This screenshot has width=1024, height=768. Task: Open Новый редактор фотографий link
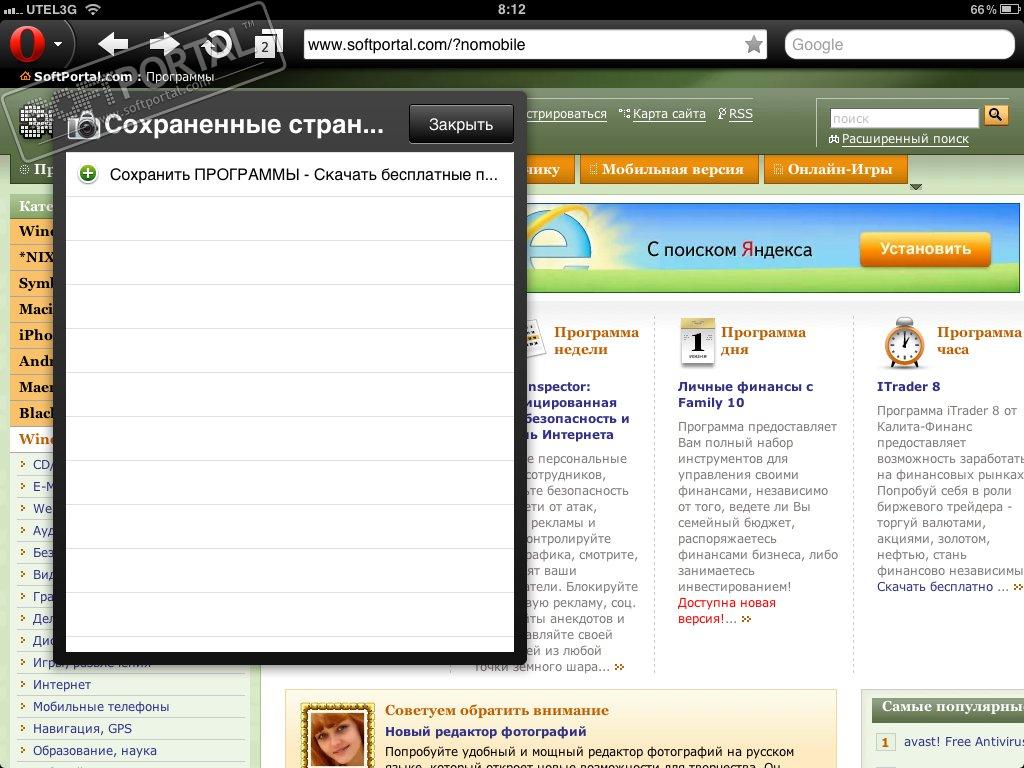485,731
